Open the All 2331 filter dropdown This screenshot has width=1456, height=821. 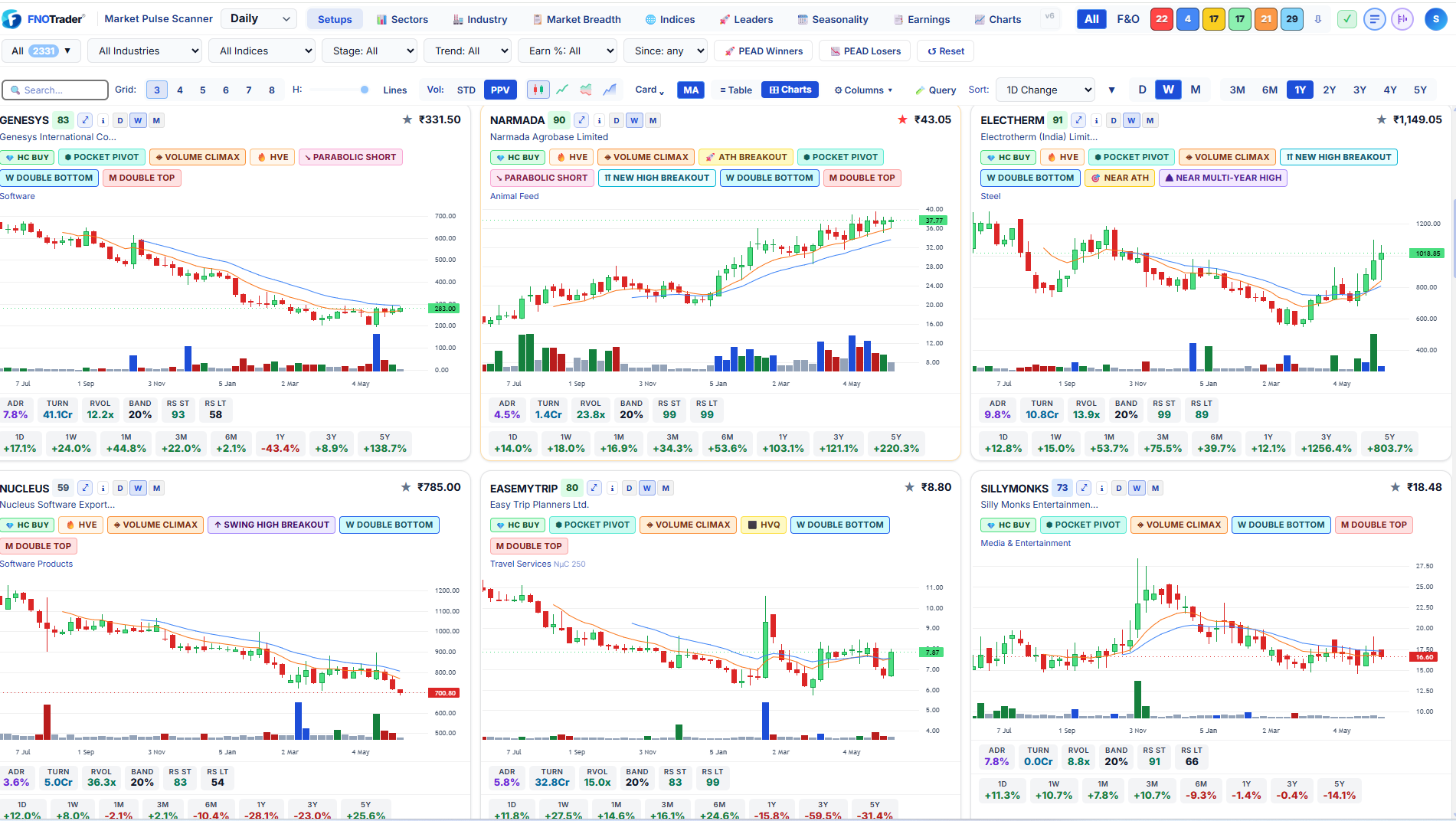pos(41,51)
